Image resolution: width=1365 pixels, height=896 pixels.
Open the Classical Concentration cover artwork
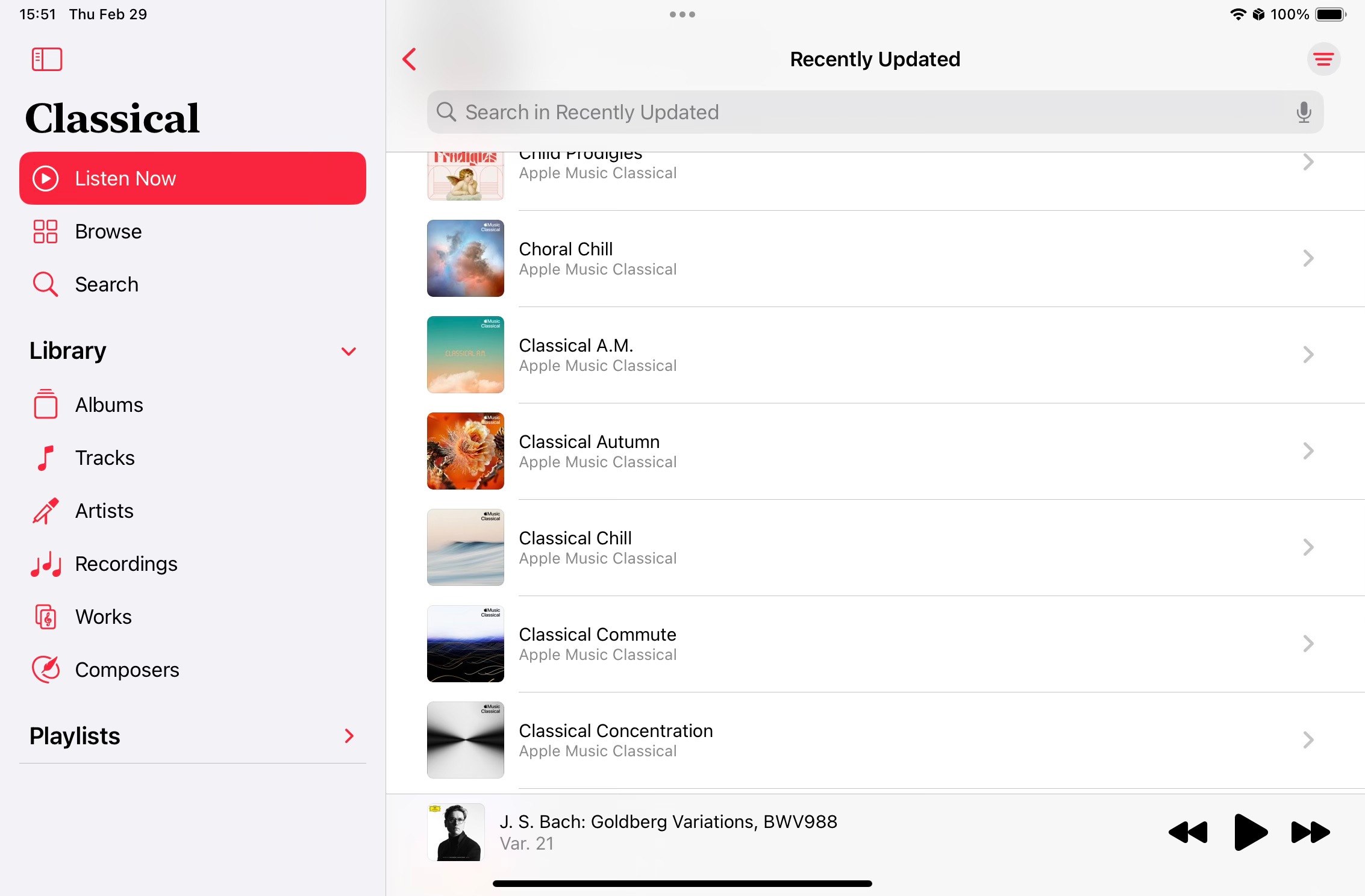pyautogui.click(x=466, y=740)
